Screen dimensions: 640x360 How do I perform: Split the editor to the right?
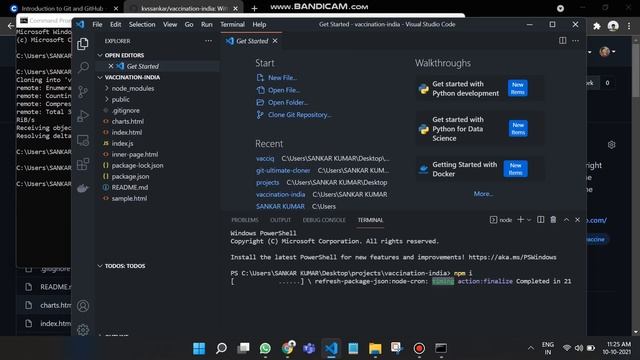click(x=562, y=40)
